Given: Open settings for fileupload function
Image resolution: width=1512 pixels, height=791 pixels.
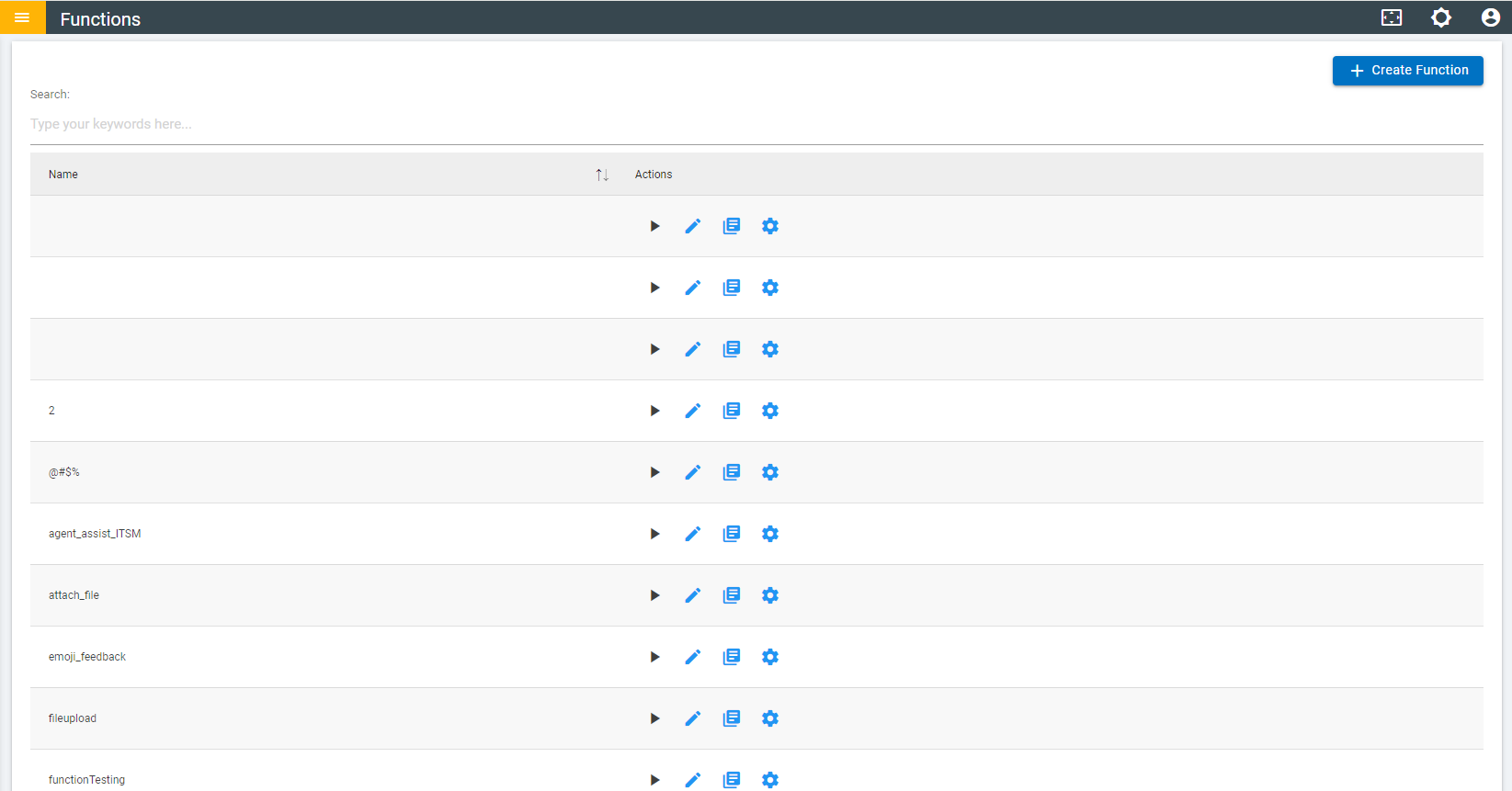Looking at the screenshot, I should click(770, 718).
